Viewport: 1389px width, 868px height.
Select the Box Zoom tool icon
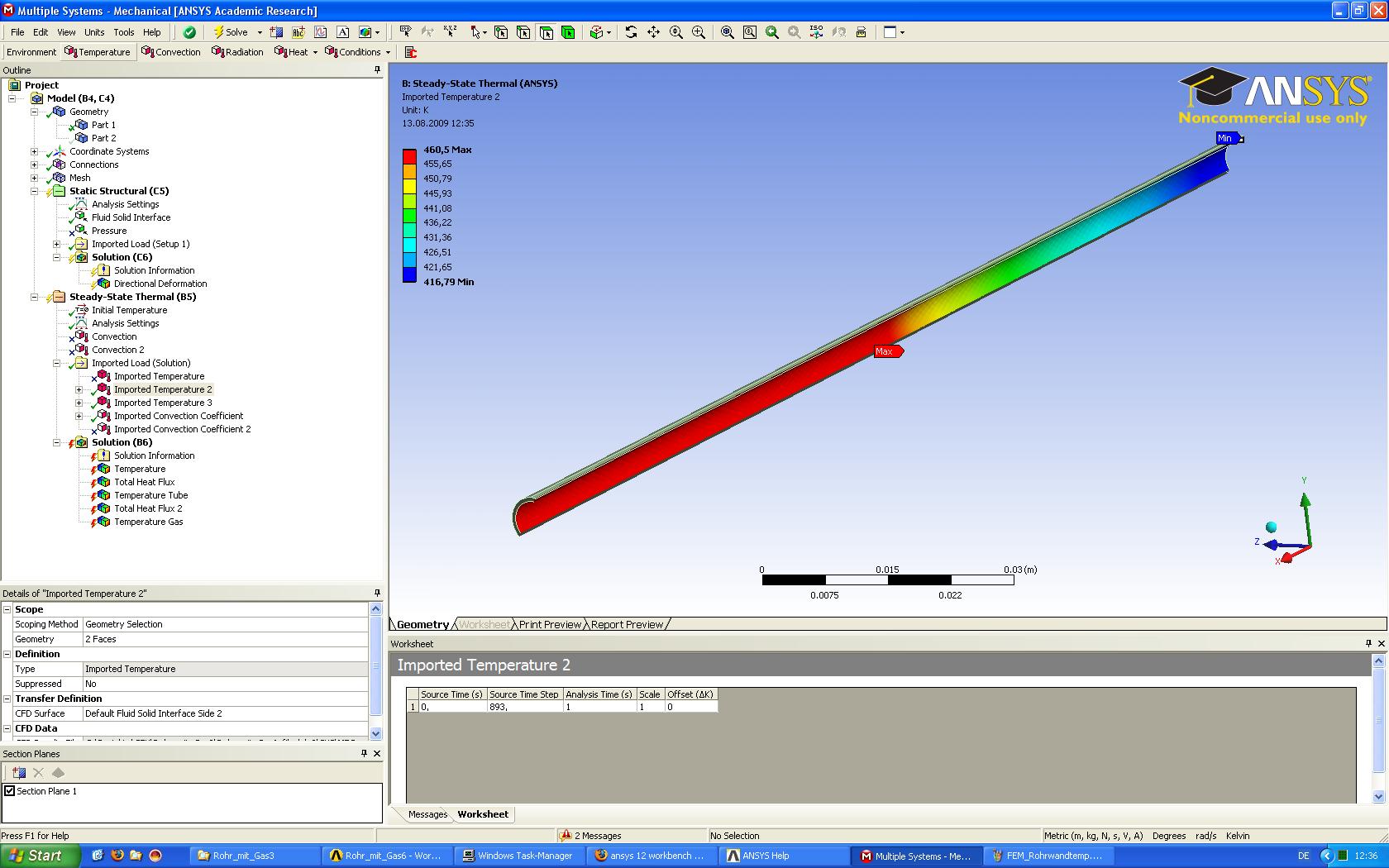698,32
